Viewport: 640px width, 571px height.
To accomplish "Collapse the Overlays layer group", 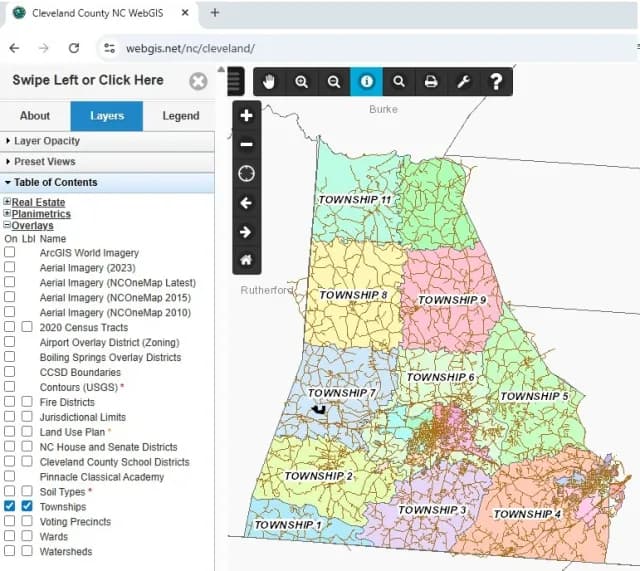I will point(7,225).
